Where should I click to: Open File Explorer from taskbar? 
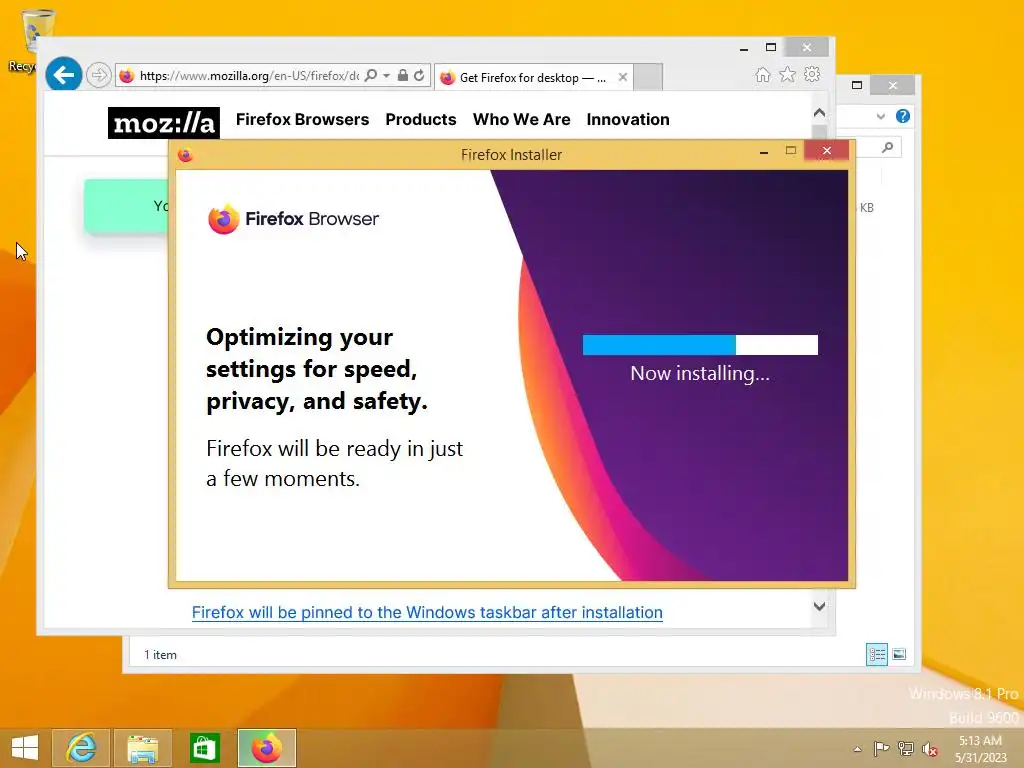(142, 748)
